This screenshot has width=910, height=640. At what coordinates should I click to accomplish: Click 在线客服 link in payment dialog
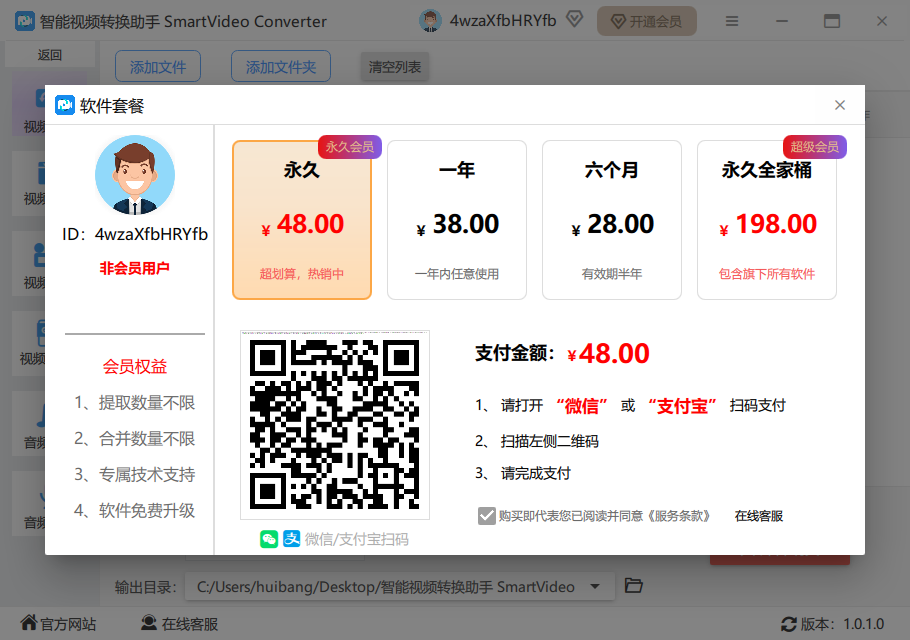pyautogui.click(x=759, y=516)
